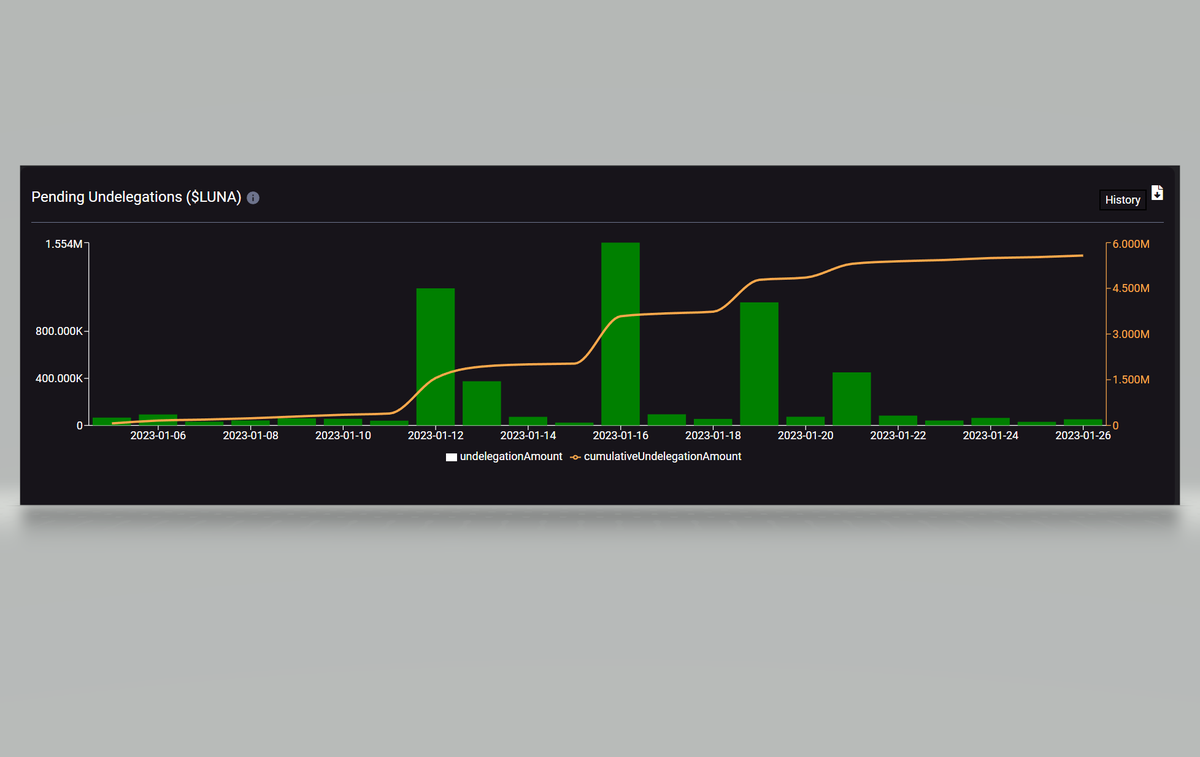Click the 2023-01-06 date label
Image resolution: width=1200 pixels, height=757 pixels.
[158, 436]
